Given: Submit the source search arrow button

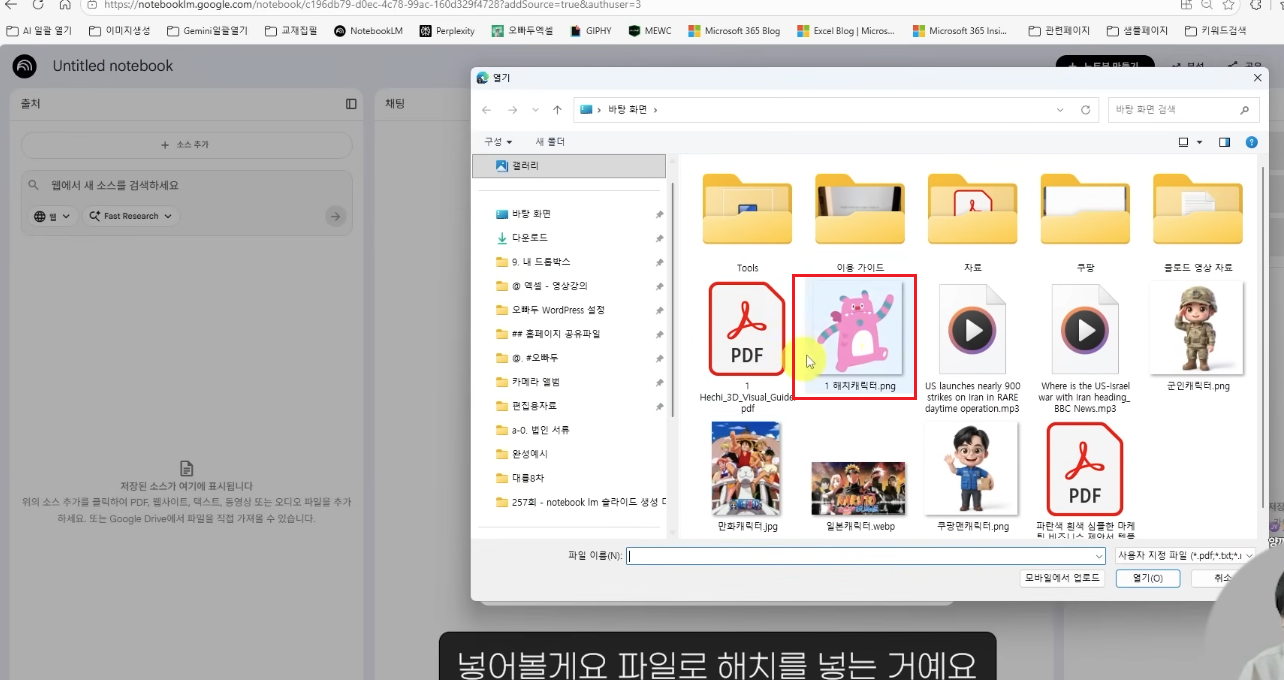Looking at the screenshot, I should coord(336,216).
